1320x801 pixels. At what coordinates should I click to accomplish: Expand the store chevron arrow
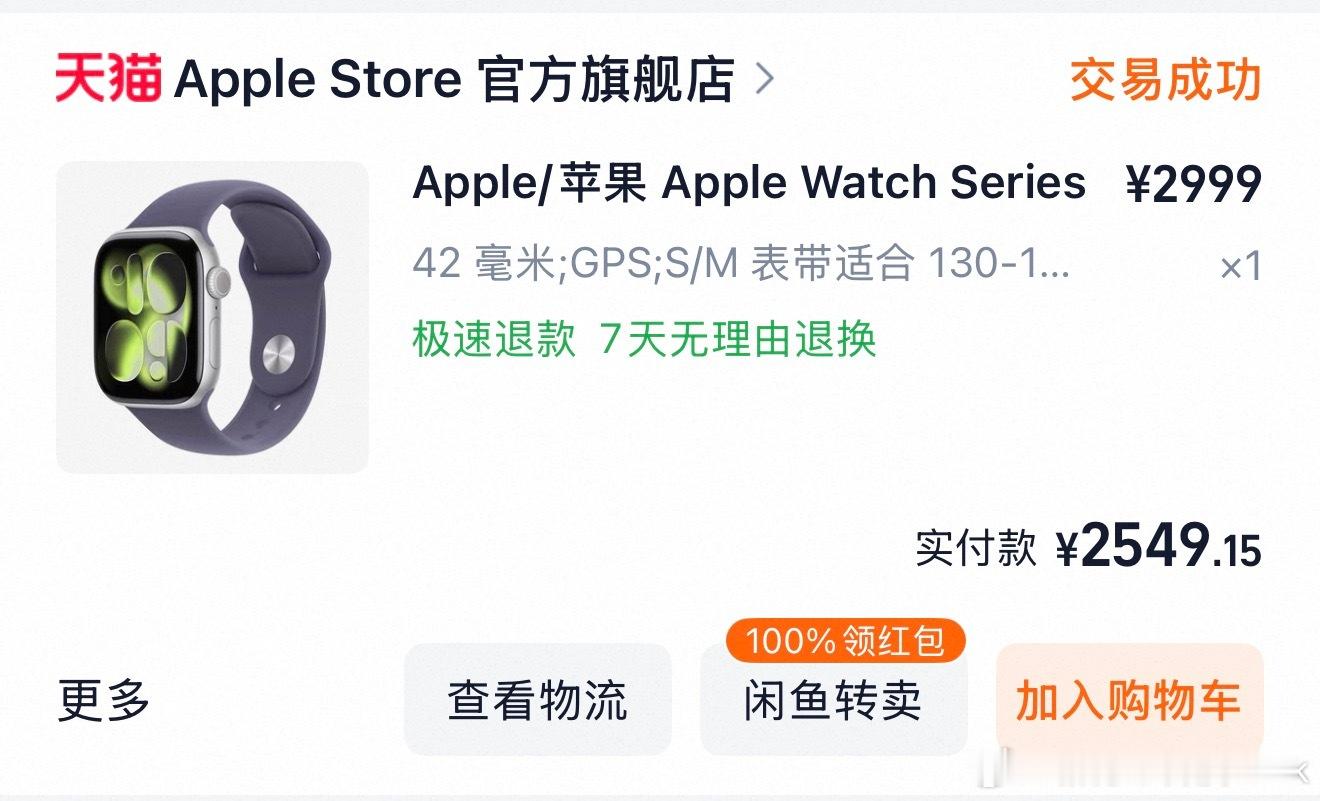click(x=764, y=79)
